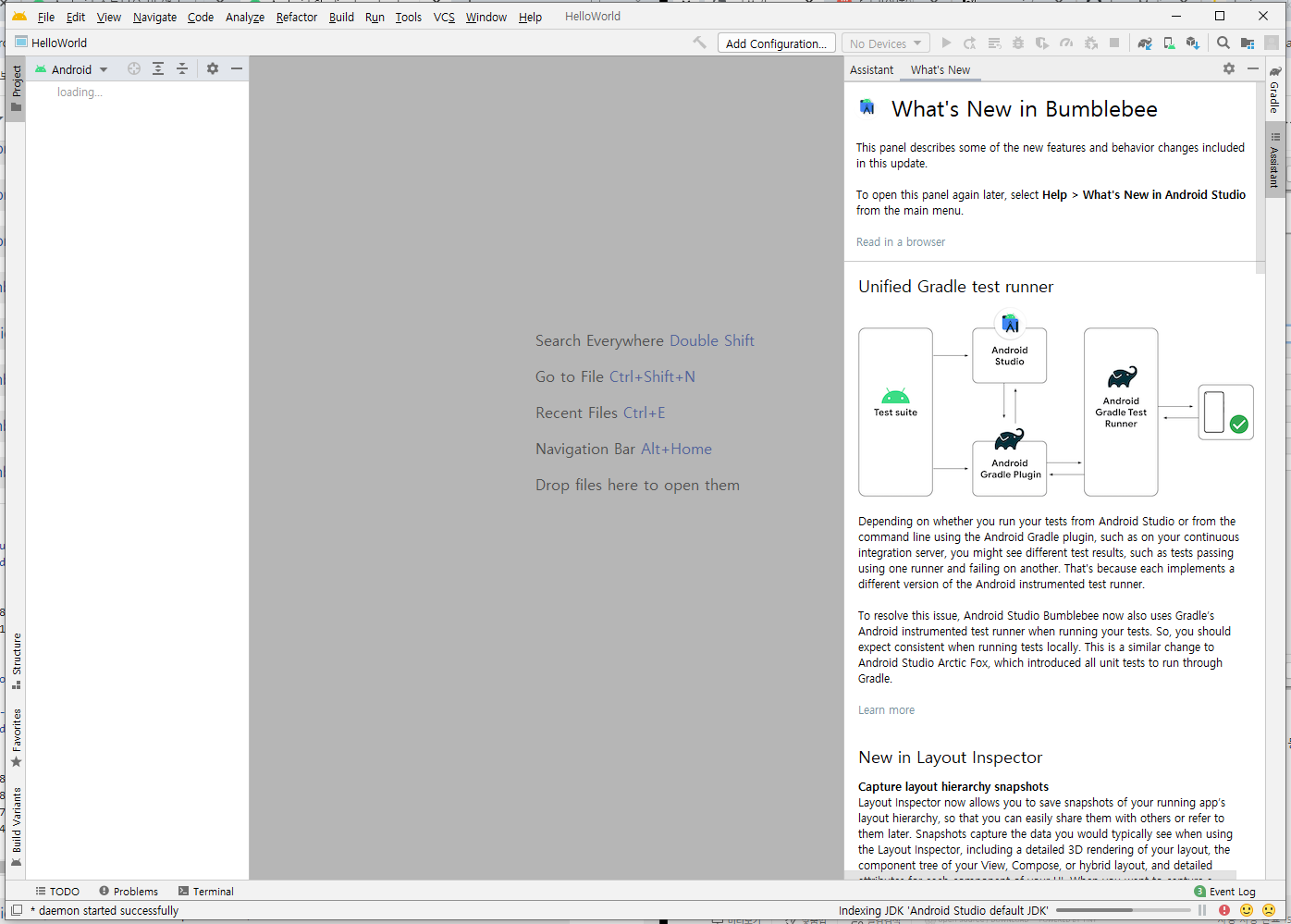
Task: Click the Read in a browser link
Action: tap(901, 242)
